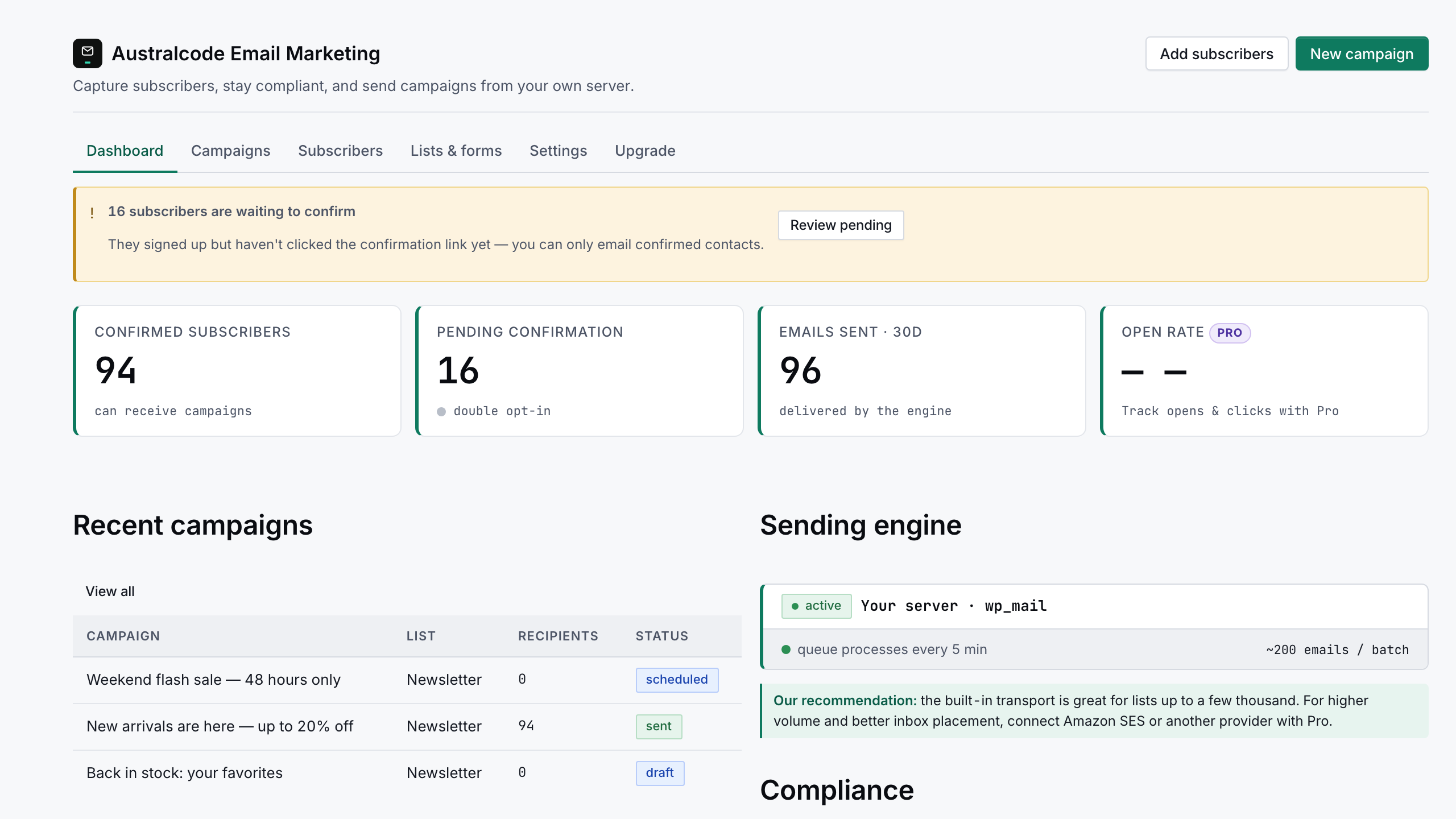1456x819 pixels.
Task: Click the Sending engine heading
Action: click(861, 525)
